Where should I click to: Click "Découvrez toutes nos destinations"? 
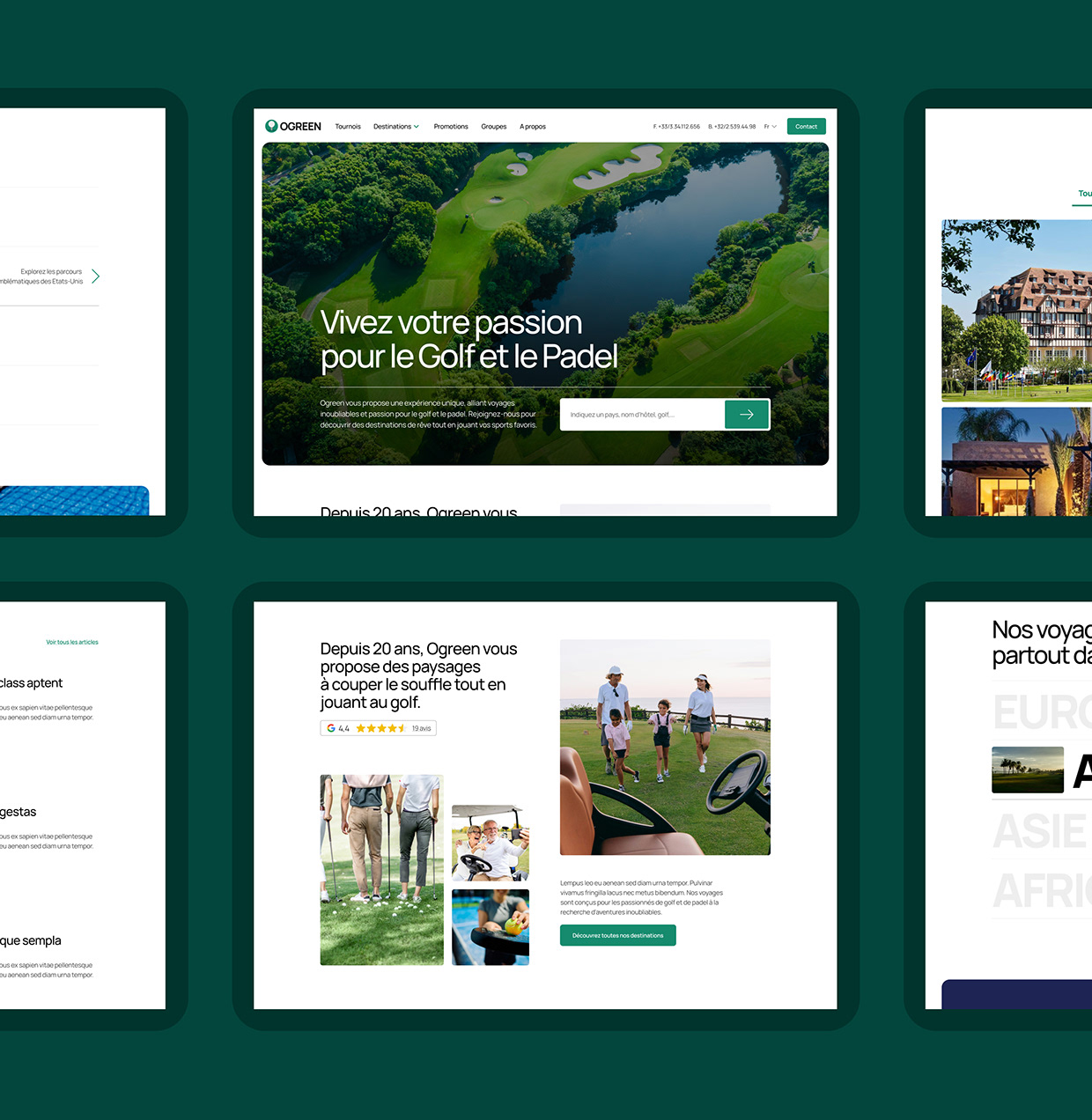(617, 935)
